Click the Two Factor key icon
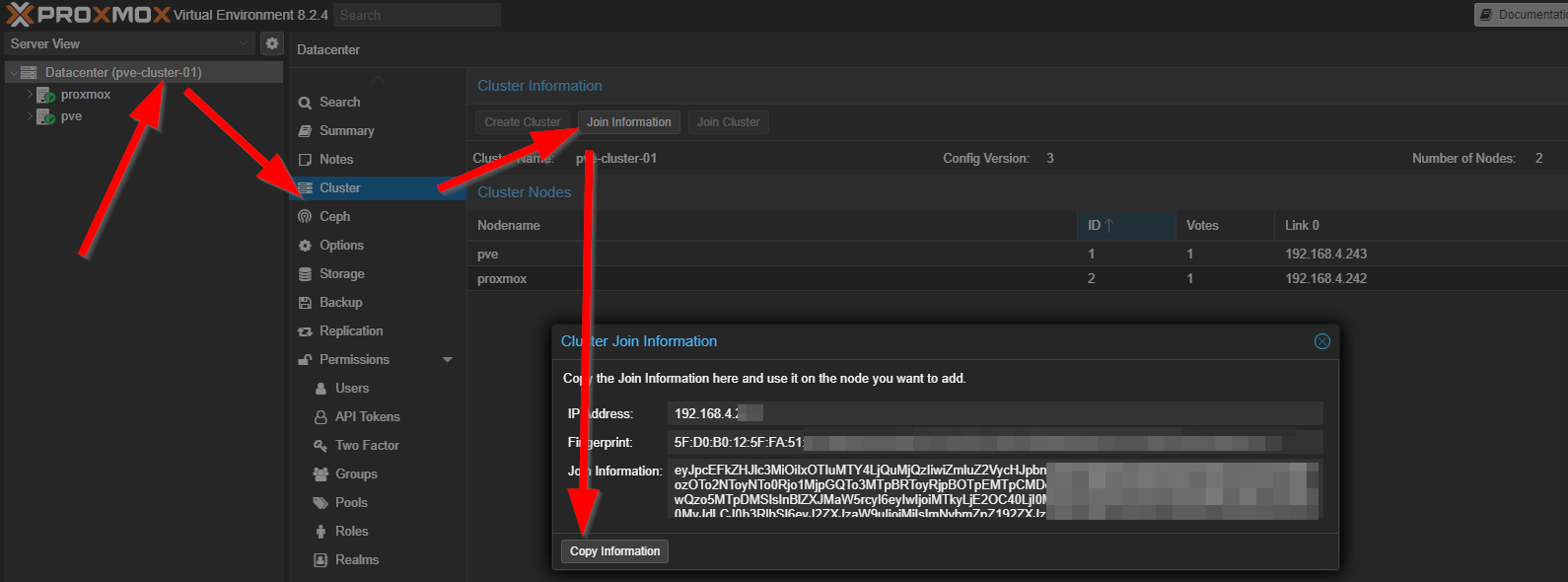This screenshot has width=1568, height=582. [x=321, y=446]
